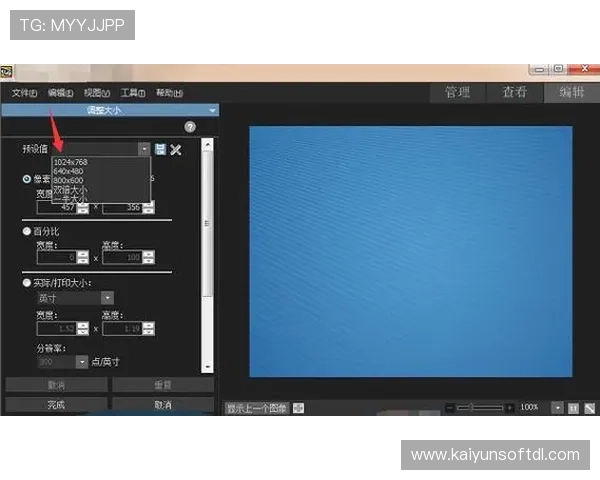Click the delete preset X icon
This screenshot has width=600, height=480.
click(176, 150)
